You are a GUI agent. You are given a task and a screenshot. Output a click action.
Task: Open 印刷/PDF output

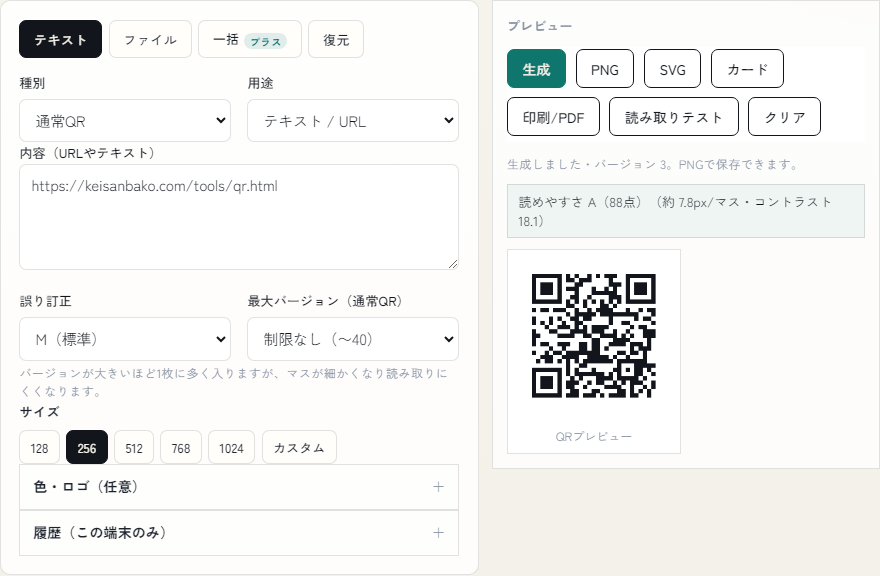tap(553, 117)
